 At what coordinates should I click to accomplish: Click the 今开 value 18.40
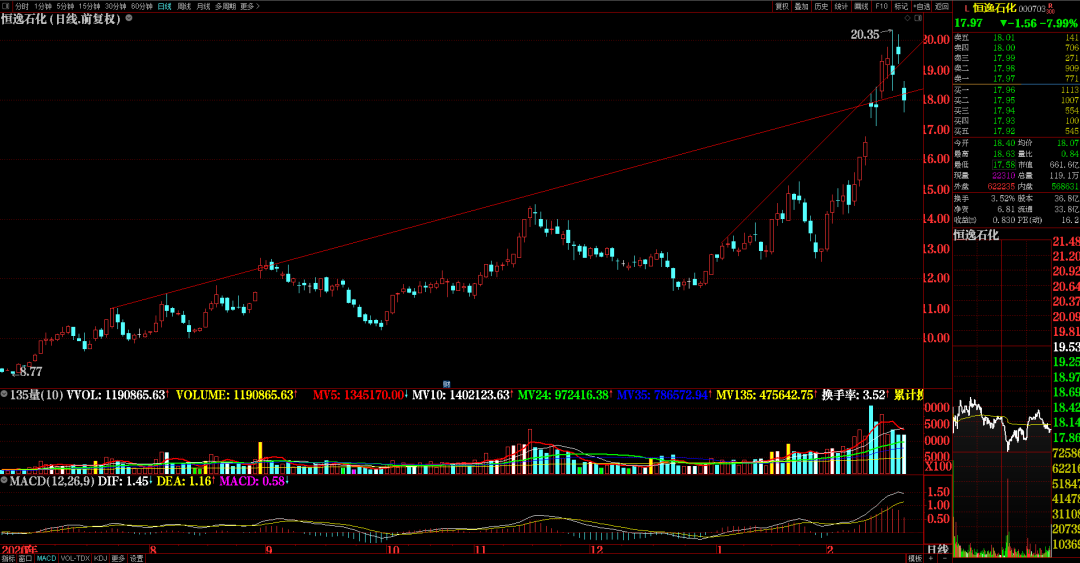click(1004, 143)
